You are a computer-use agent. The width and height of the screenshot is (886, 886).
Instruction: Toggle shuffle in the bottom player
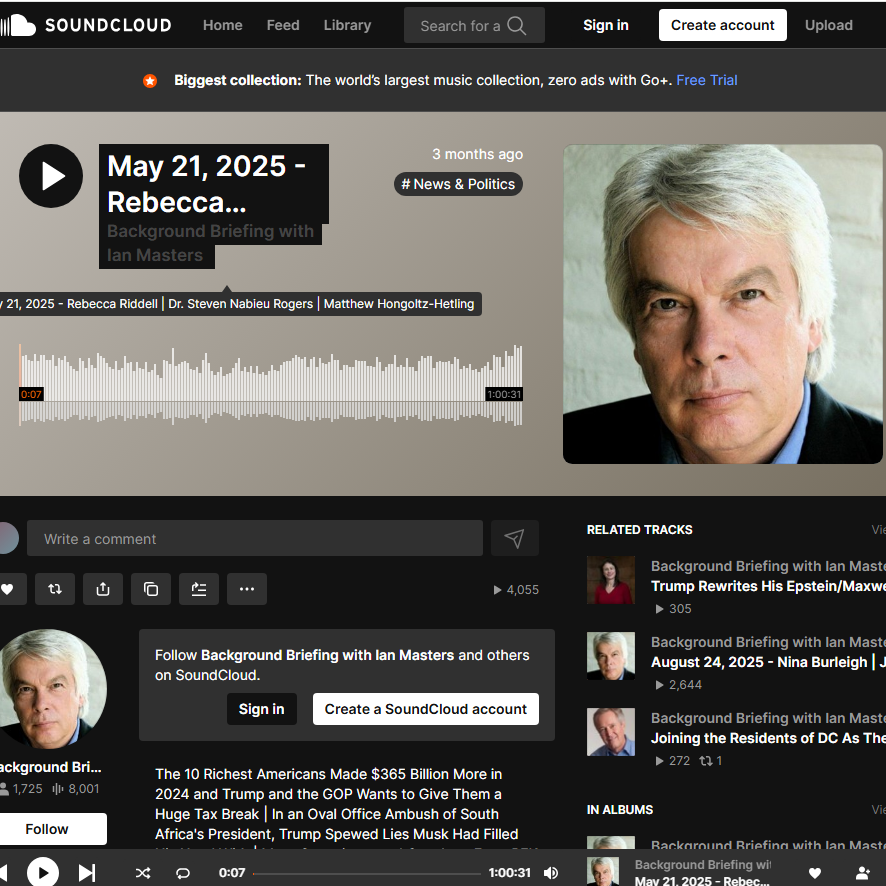click(143, 872)
